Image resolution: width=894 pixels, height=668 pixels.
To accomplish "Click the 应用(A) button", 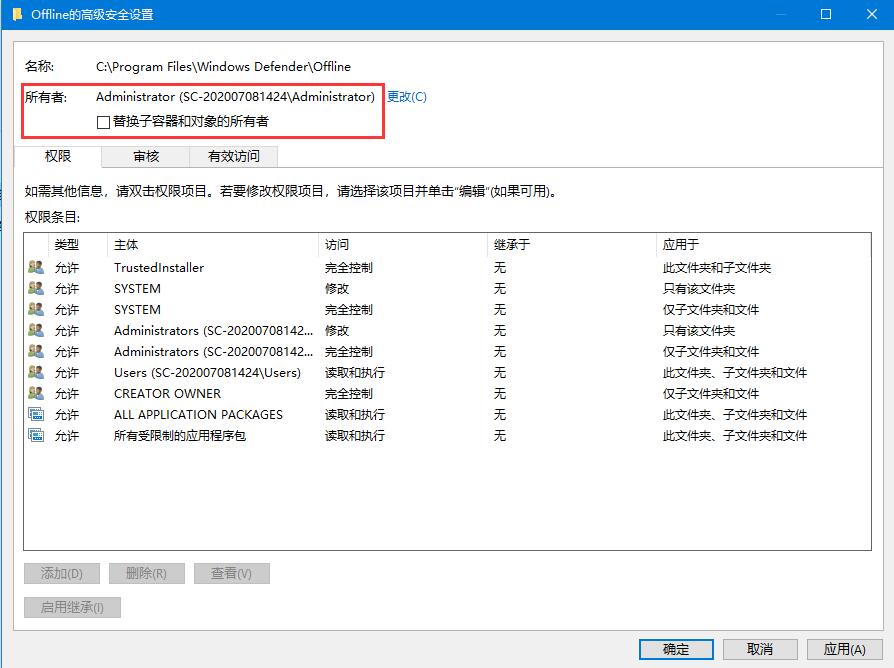I will pyautogui.click(x=845, y=649).
